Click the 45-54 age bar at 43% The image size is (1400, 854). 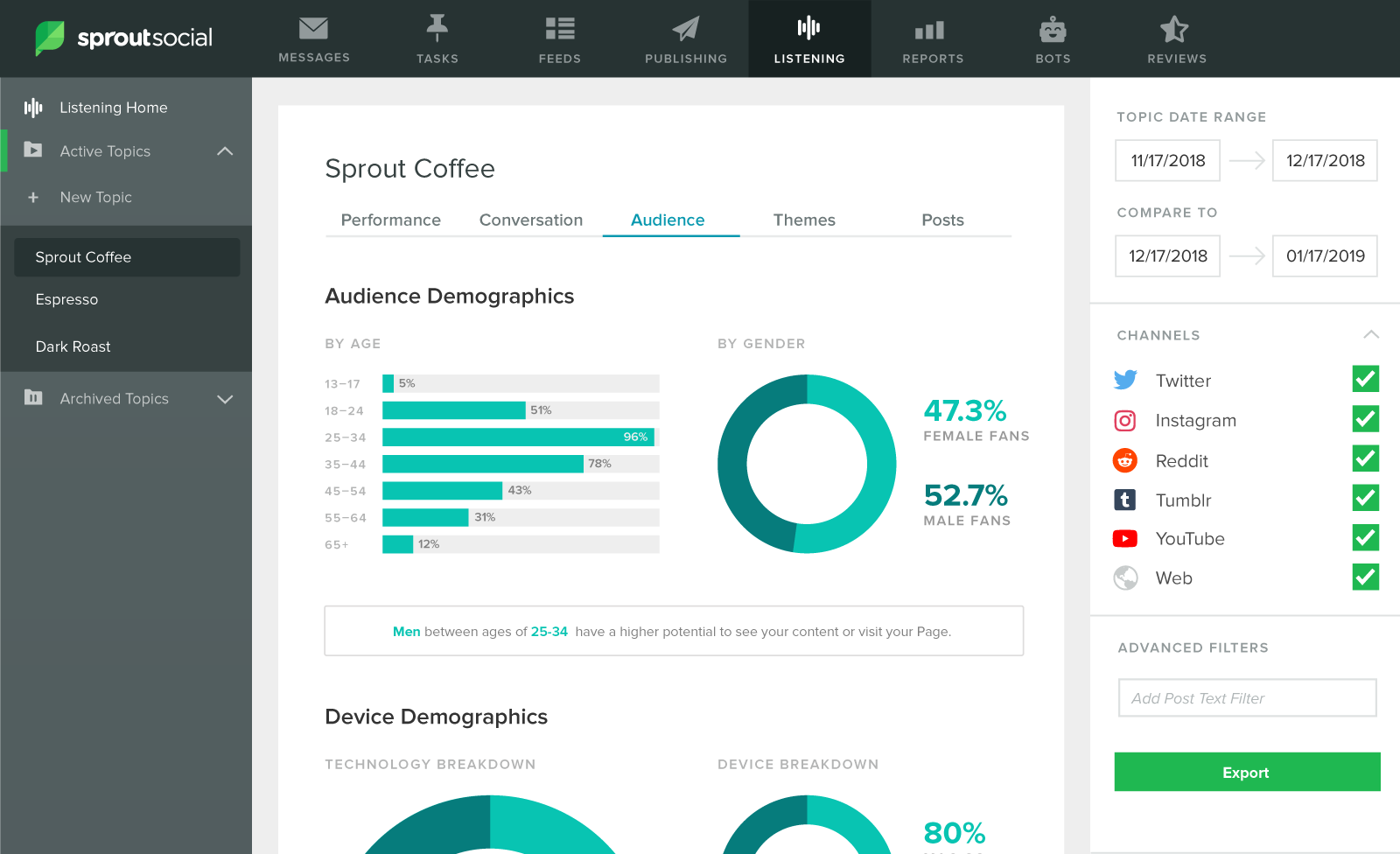pos(443,491)
